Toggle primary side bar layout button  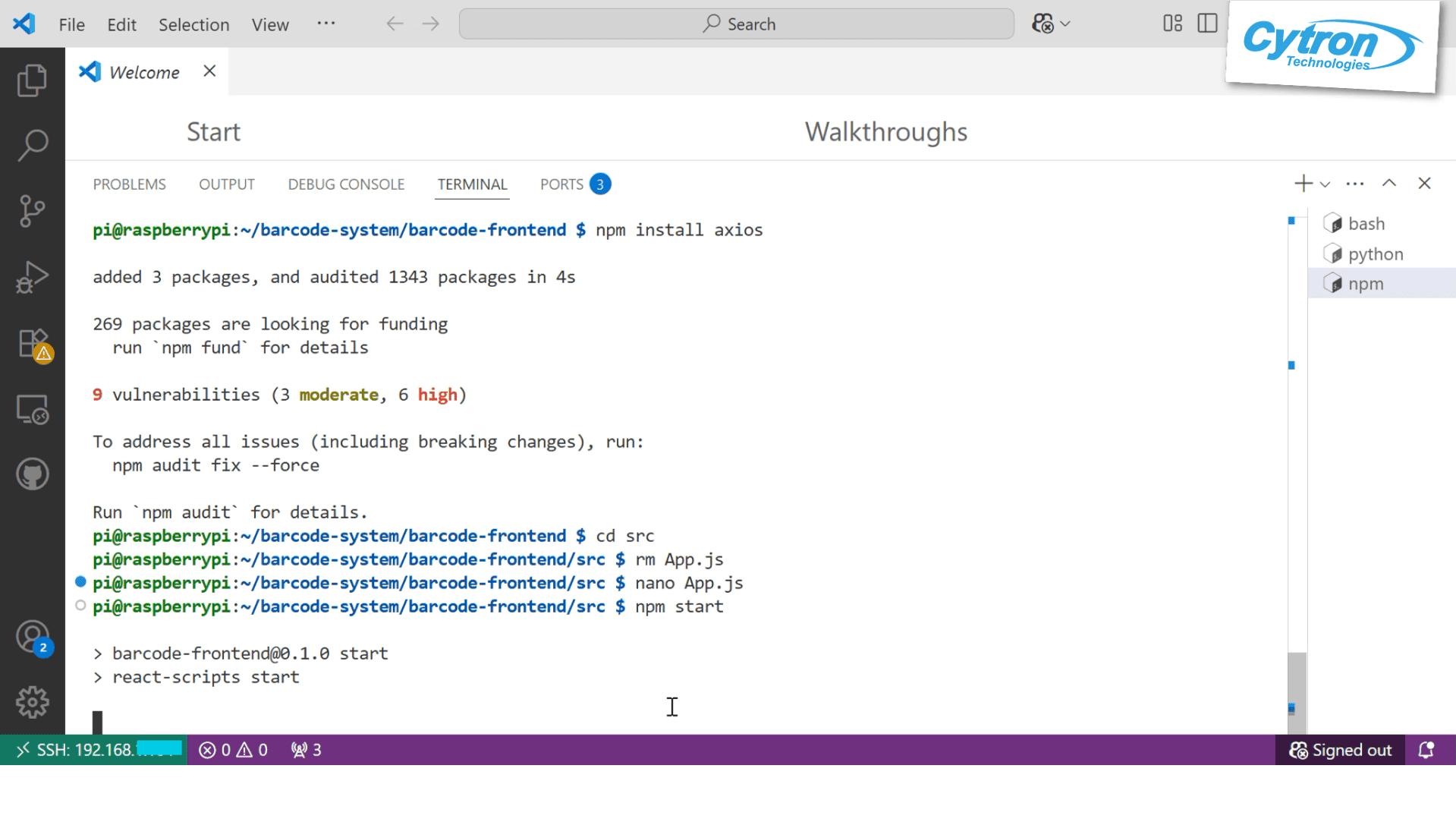(x=1207, y=24)
